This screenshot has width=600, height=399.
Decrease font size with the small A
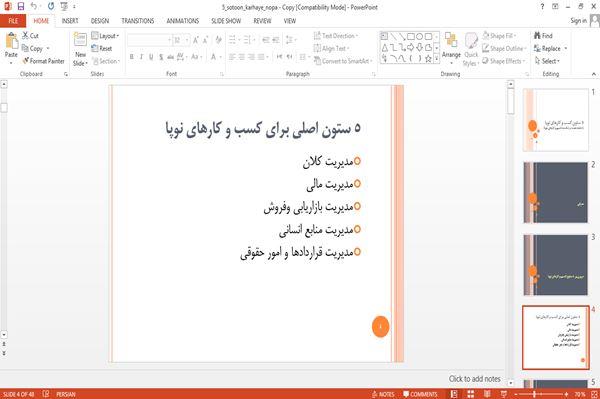click(205, 40)
